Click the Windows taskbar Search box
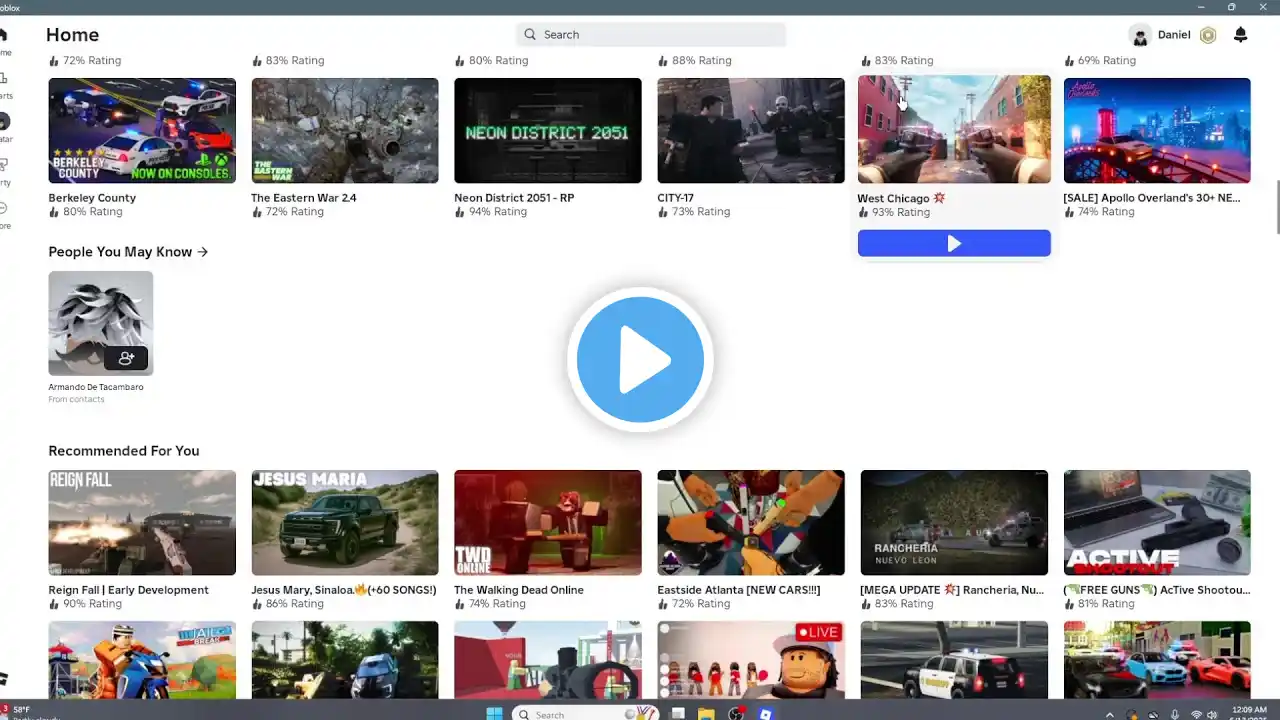 tap(586, 714)
